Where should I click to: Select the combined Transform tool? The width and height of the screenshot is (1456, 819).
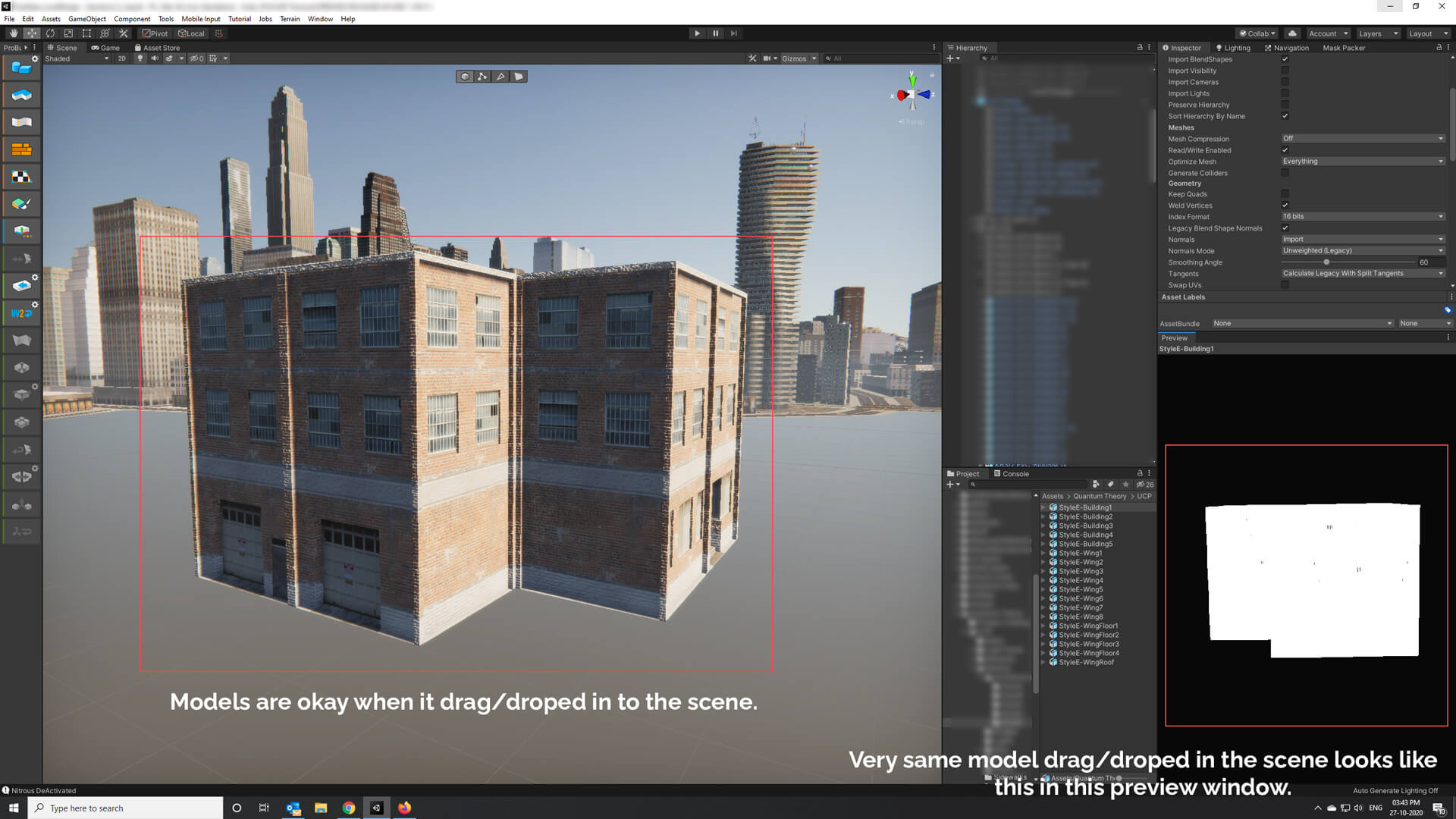[105, 33]
